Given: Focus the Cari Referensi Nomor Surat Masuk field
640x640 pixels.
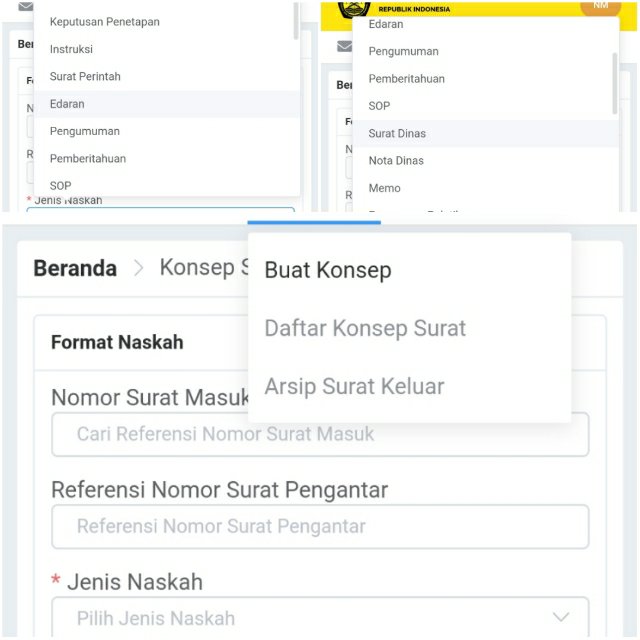Looking at the screenshot, I should (x=320, y=434).
